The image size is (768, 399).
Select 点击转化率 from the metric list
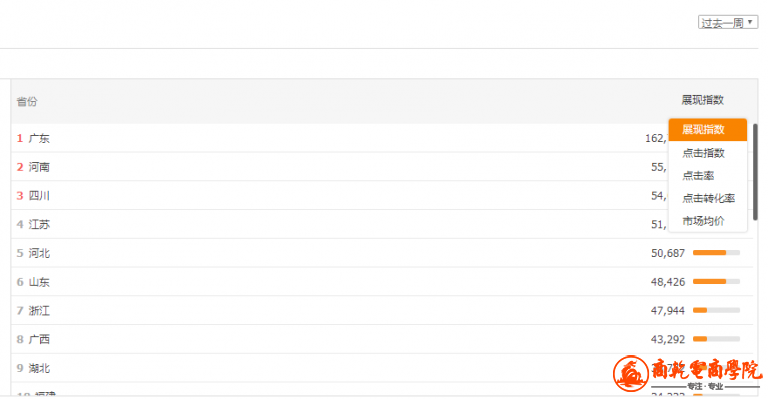click(707, 198)
